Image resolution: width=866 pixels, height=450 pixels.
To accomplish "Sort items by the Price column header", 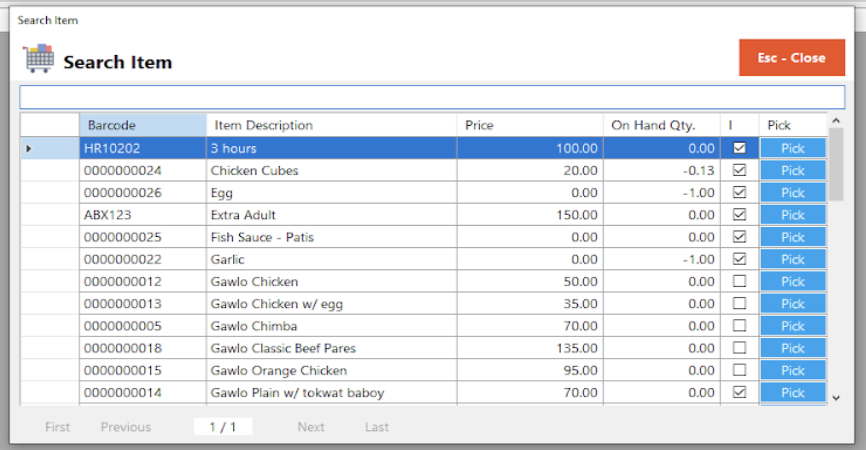I will (x=530, y=125).
